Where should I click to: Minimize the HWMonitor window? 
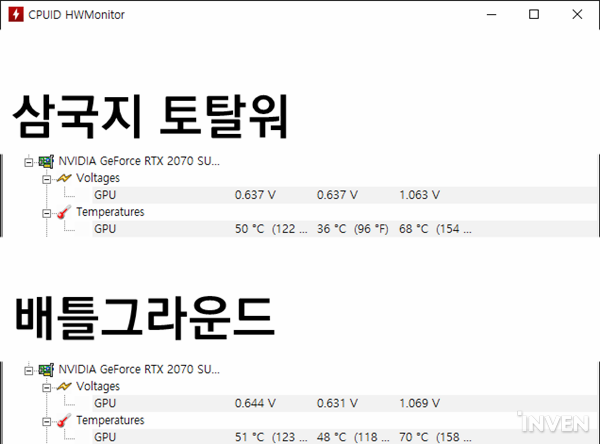[x=491, y=15]
